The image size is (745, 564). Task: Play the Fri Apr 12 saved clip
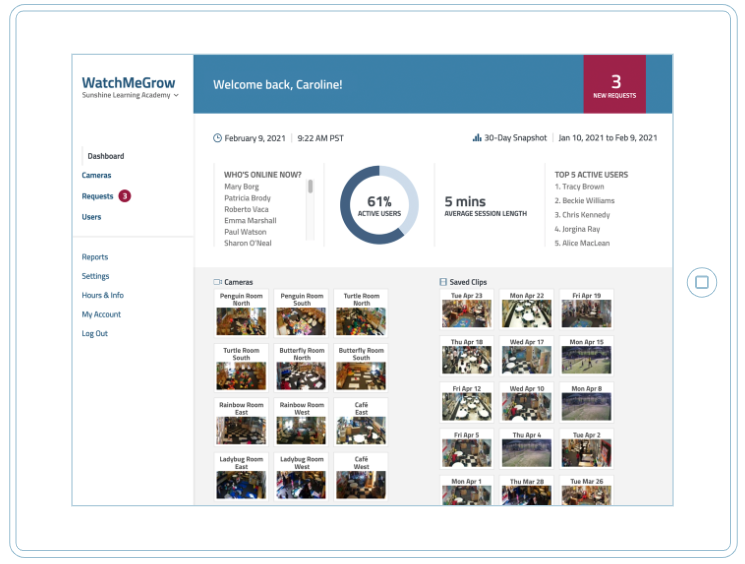click(467, 403)
